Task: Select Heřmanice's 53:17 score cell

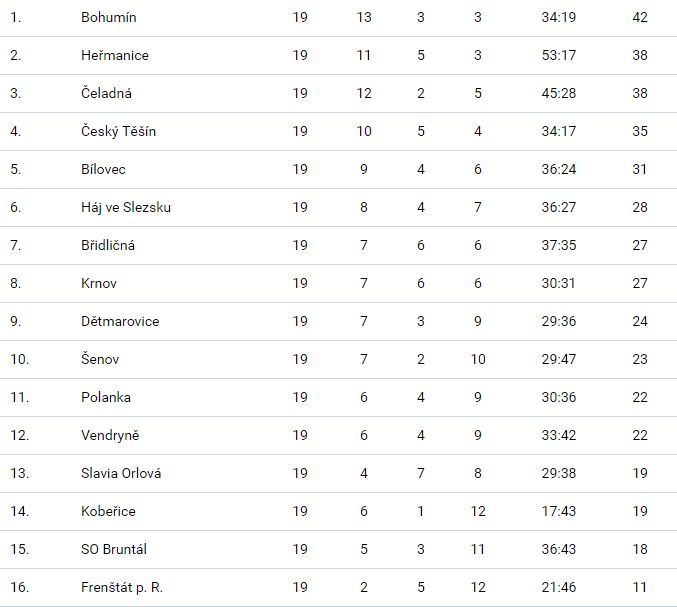Action: [x=558, y=56]
